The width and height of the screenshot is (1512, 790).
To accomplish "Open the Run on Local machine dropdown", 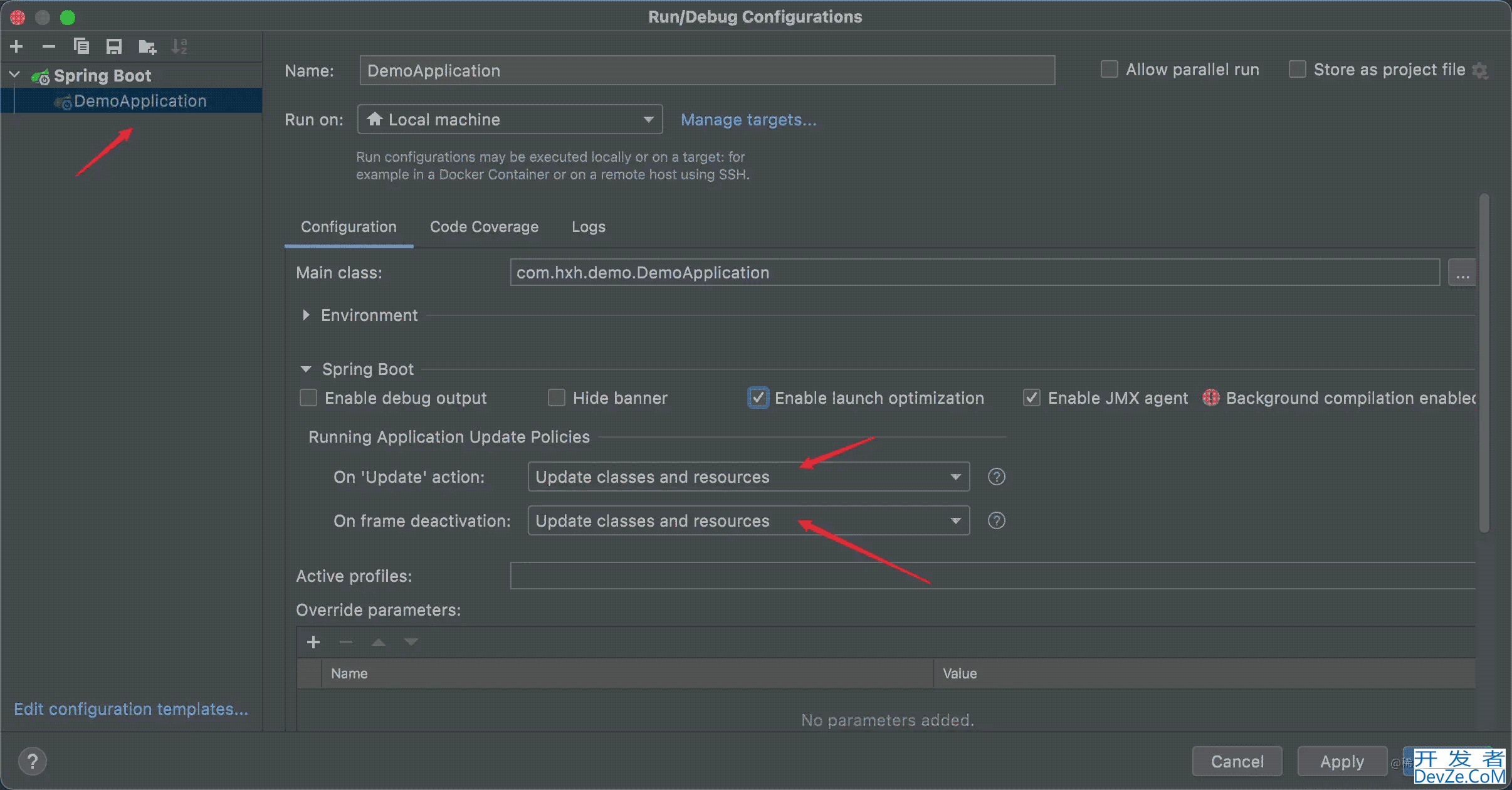I will 510,119.
